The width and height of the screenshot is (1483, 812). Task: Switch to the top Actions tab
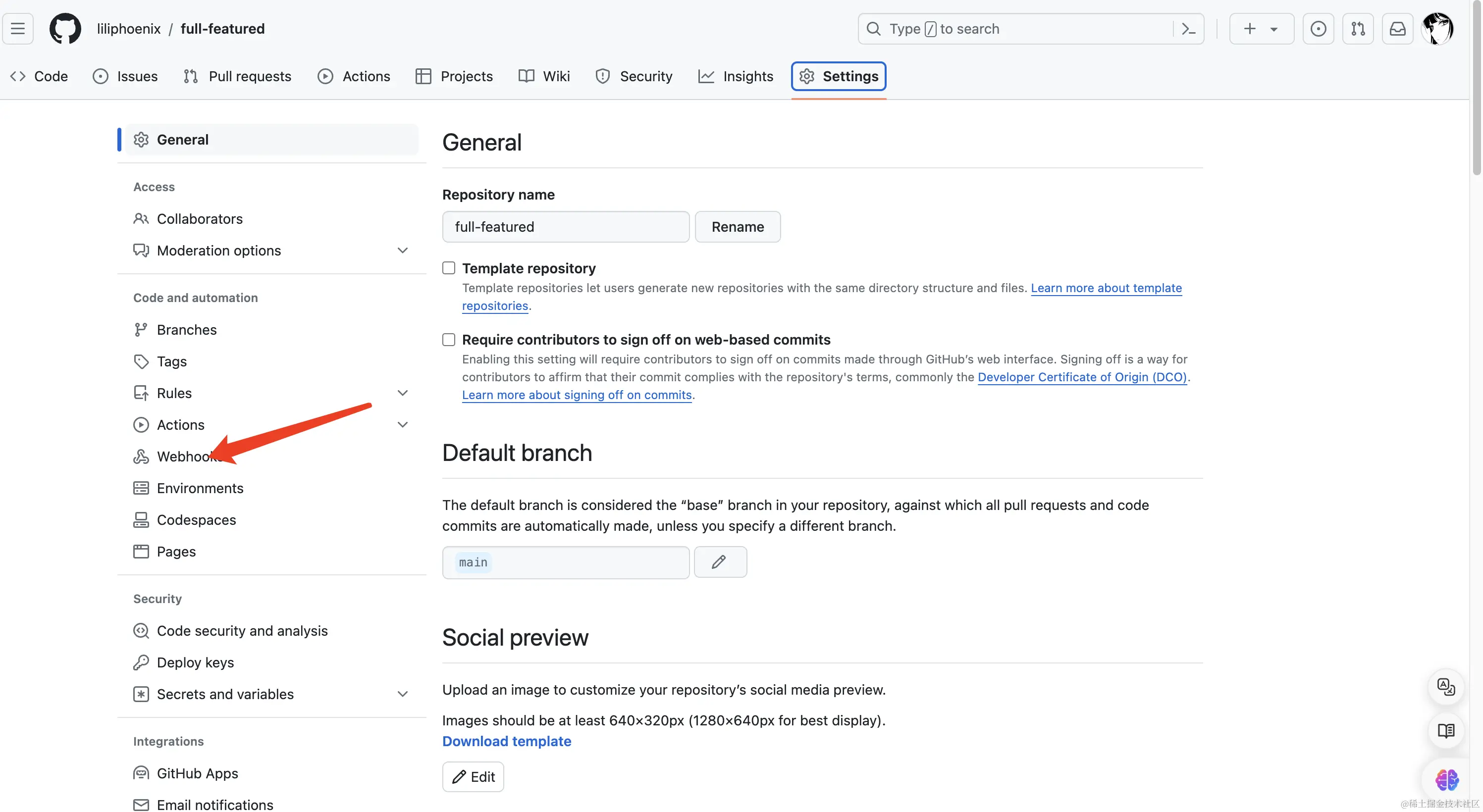(354, 76)
